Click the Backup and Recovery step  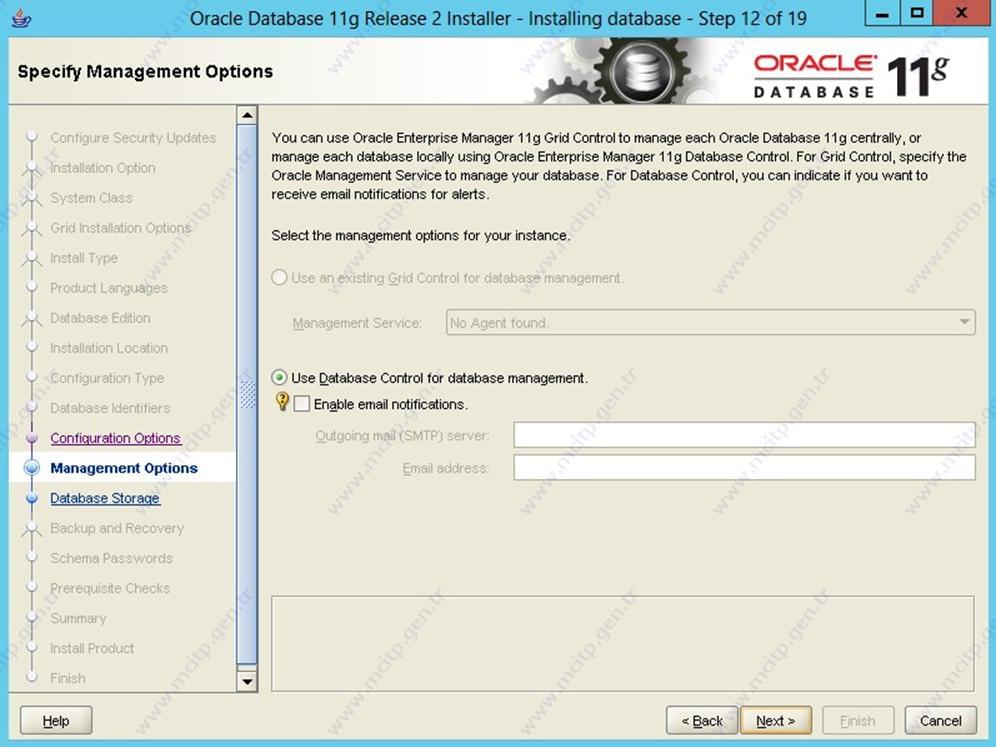click(117, 528)
